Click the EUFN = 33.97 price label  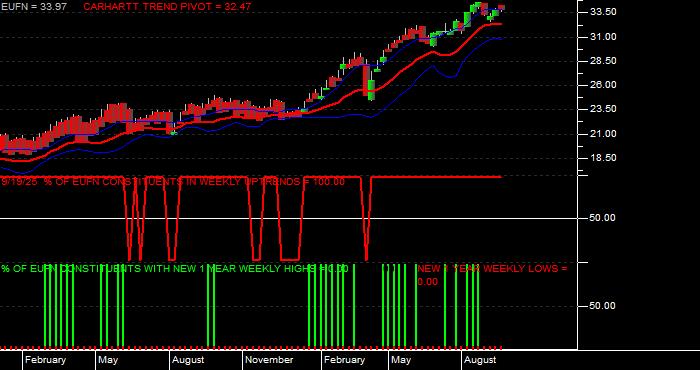[x=34, y=7]
